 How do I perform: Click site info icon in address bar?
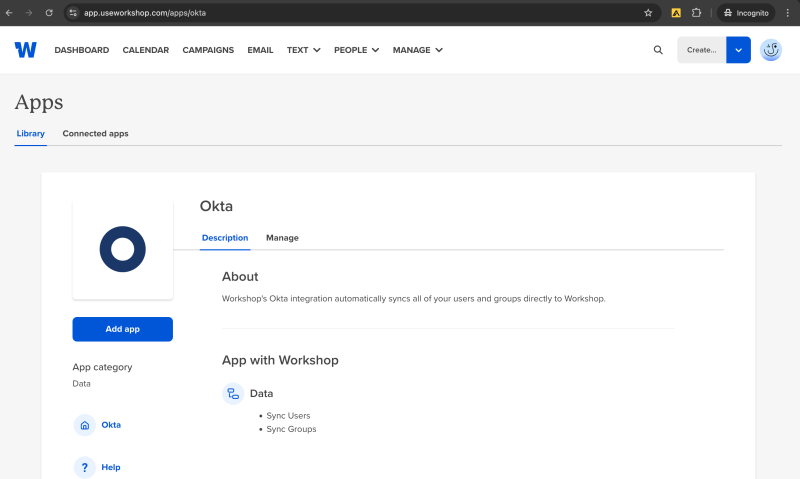click(x=73, y=13)
